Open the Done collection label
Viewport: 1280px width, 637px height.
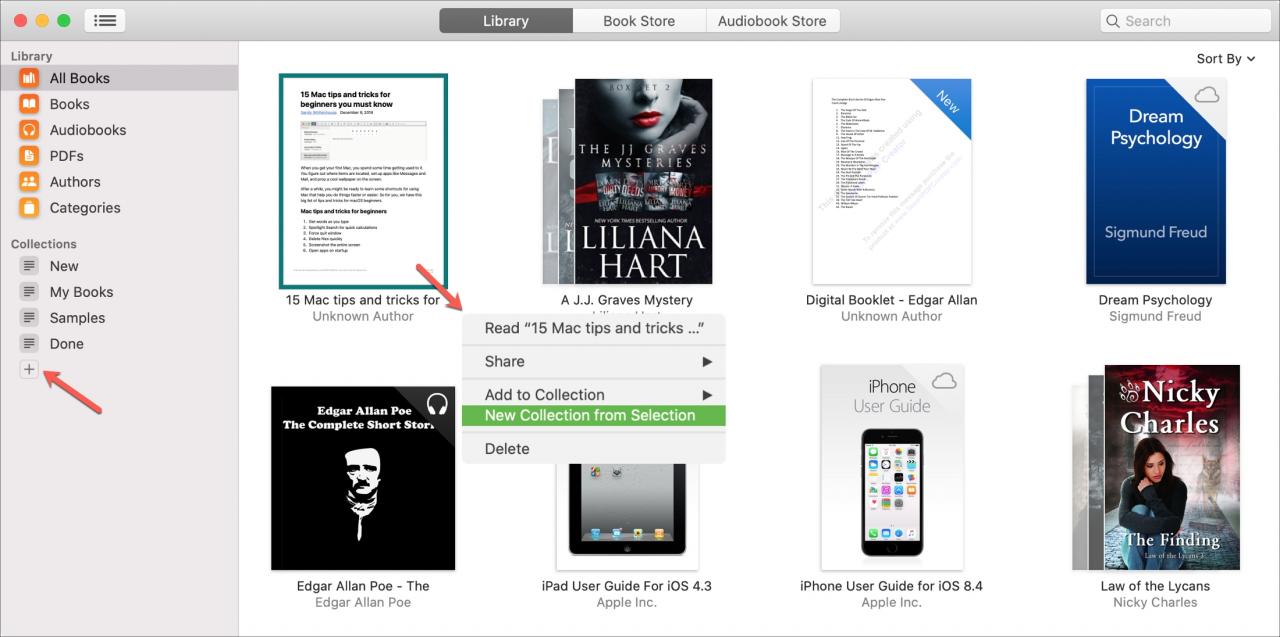67,344
